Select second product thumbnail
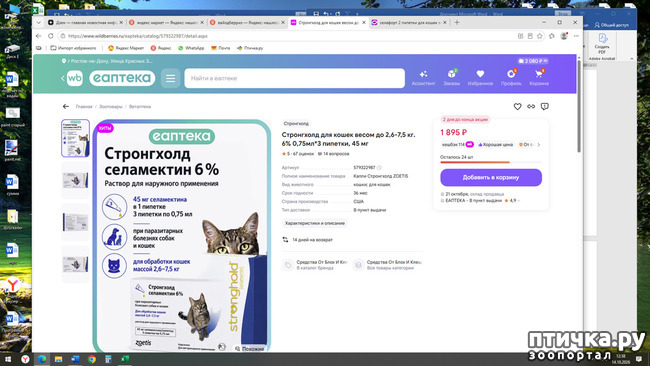This screenshot has width=650, height=366. (x=75, y=180)
